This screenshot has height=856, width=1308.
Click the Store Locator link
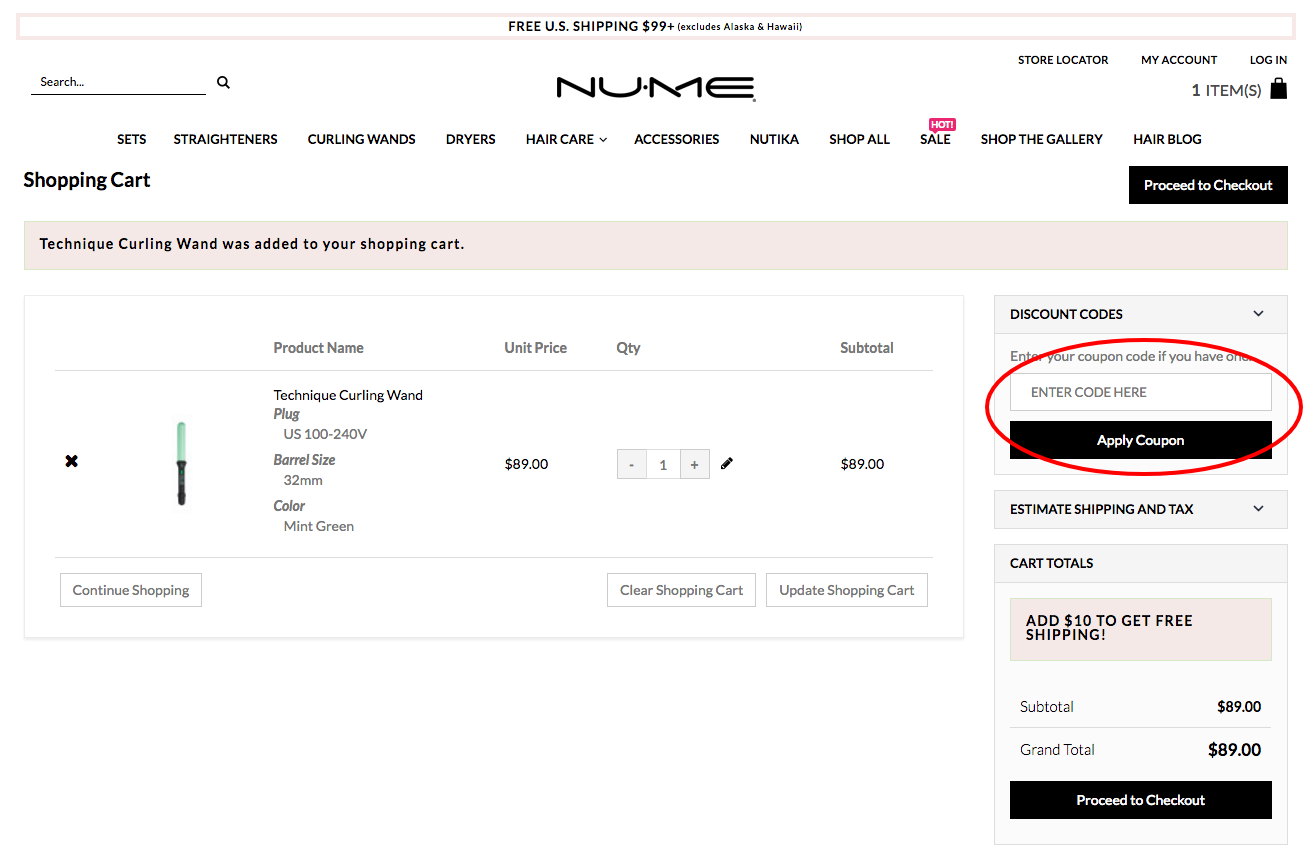[x=1063, y=60]
